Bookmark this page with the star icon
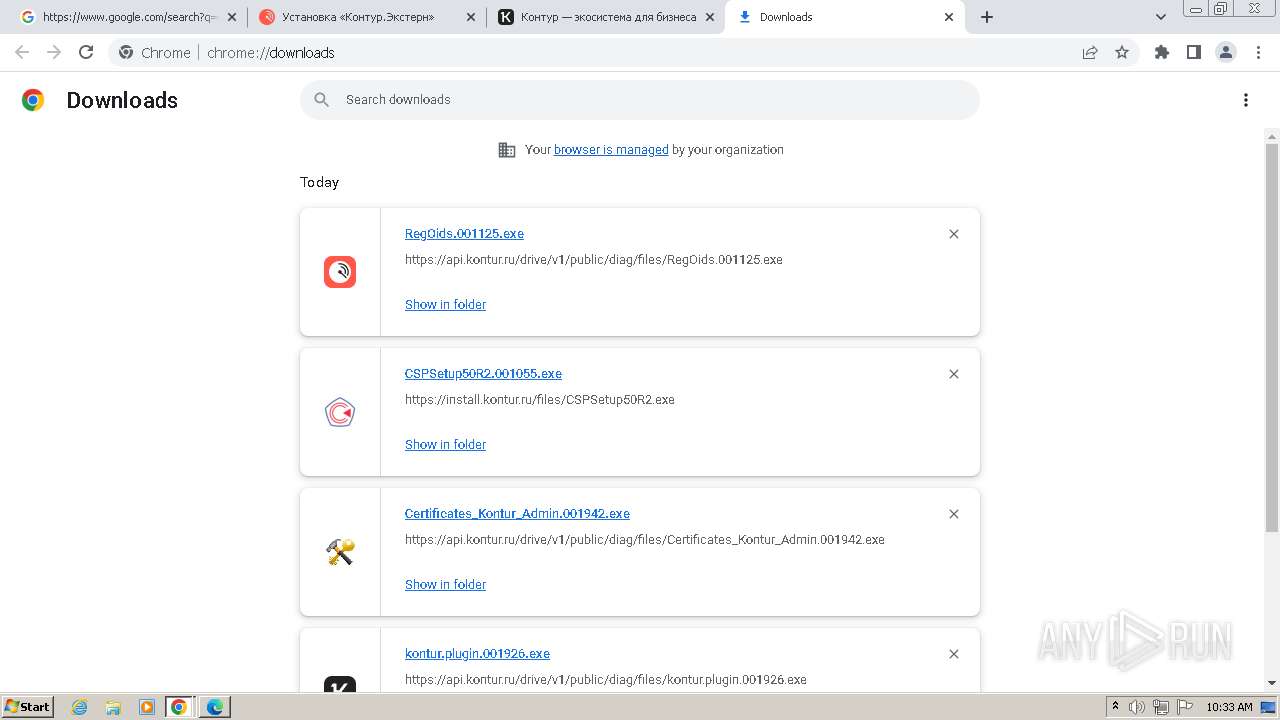The height and width of the screenshot is (720, 1280). click(1122, 52)
